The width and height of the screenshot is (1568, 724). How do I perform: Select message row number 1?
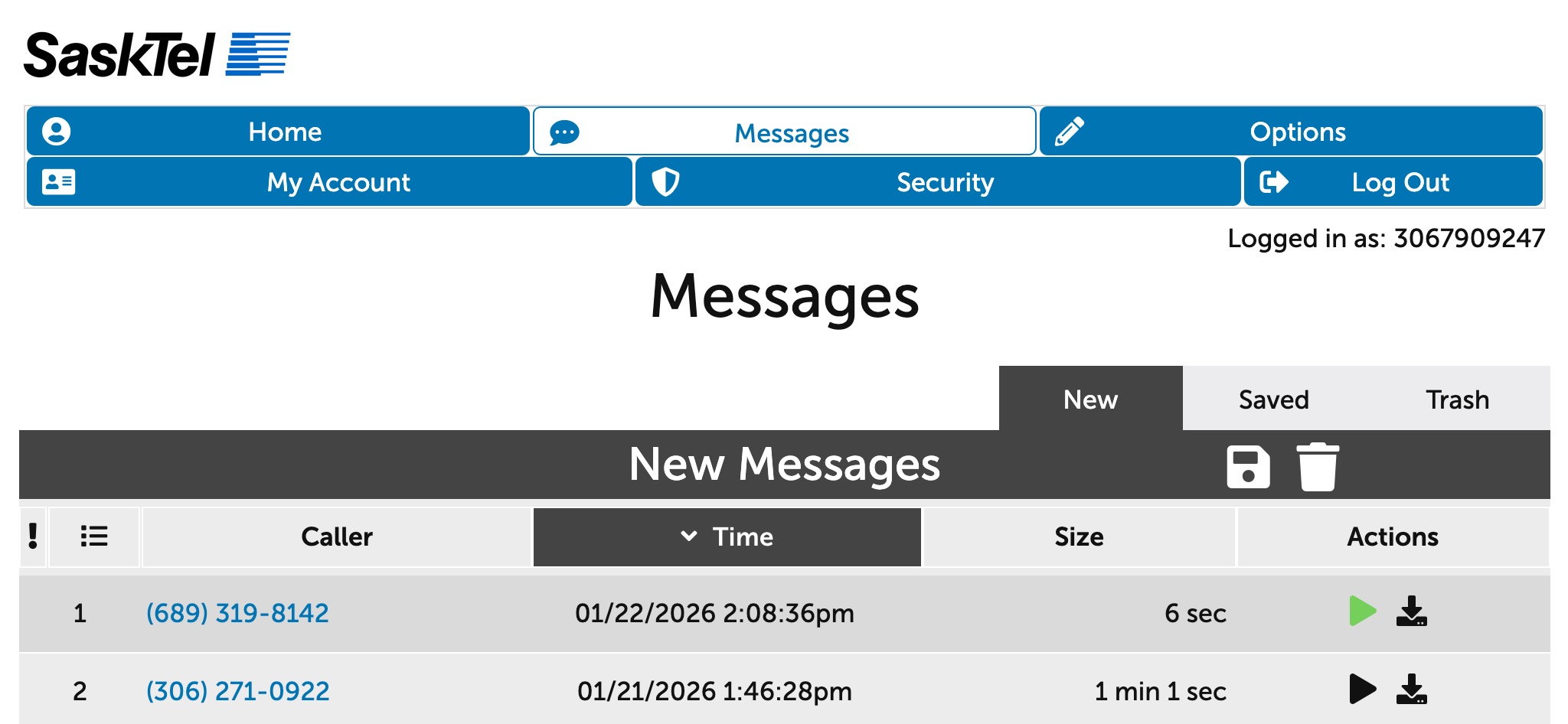click(x=80, y=613)
